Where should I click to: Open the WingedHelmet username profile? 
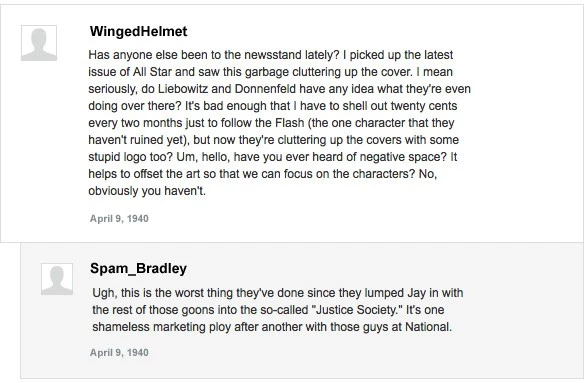pos(139,31)
